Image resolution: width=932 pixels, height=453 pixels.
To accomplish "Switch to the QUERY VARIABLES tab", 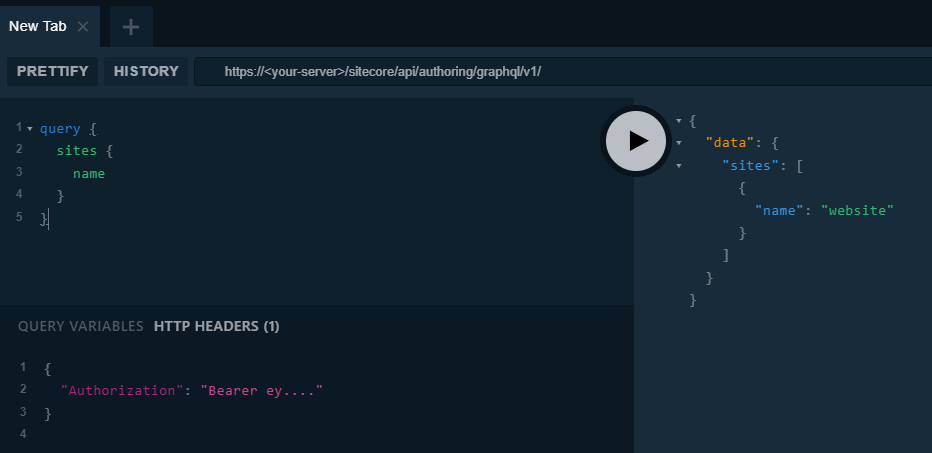I will point(81,326).
